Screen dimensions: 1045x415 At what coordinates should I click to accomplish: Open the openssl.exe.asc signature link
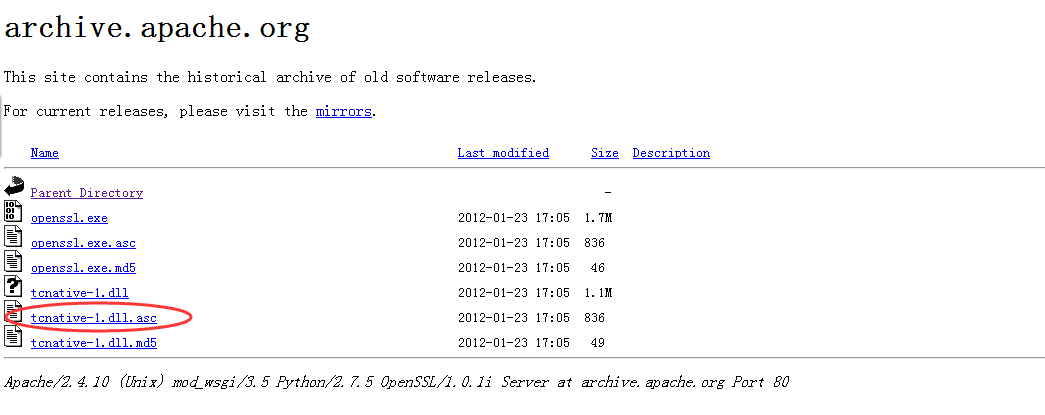[x=83, y=243]
